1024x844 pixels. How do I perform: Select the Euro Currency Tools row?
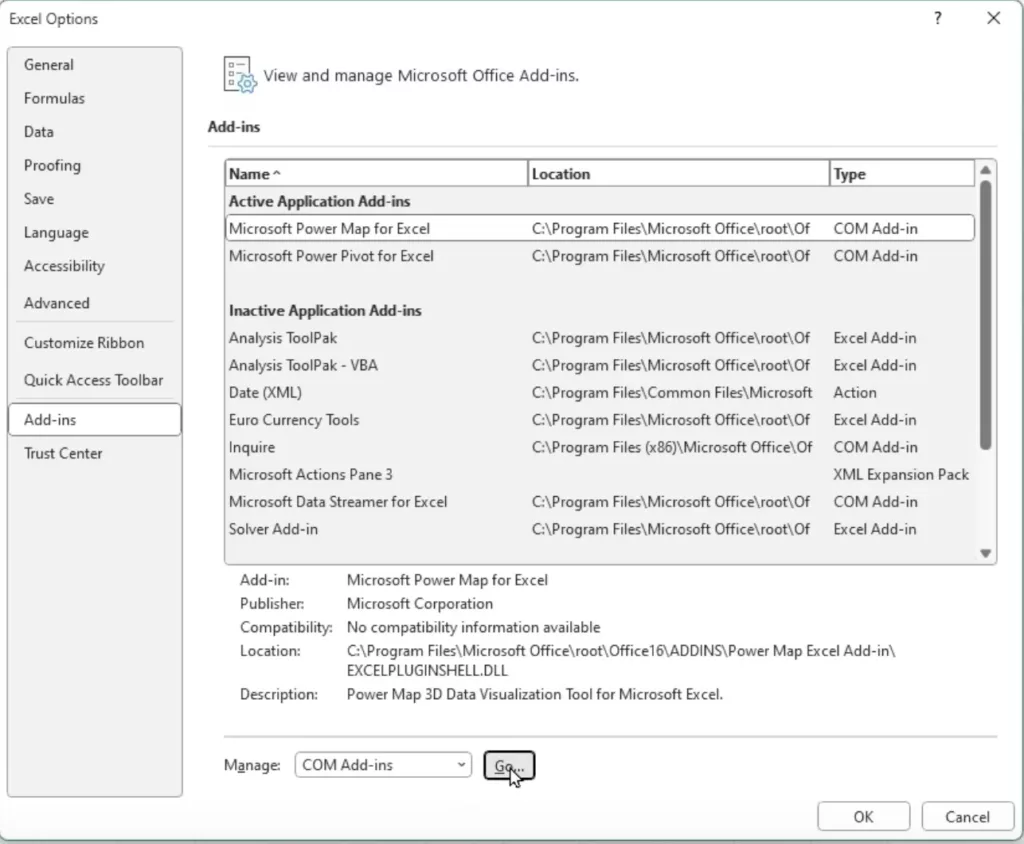click(x=600, y=420)
